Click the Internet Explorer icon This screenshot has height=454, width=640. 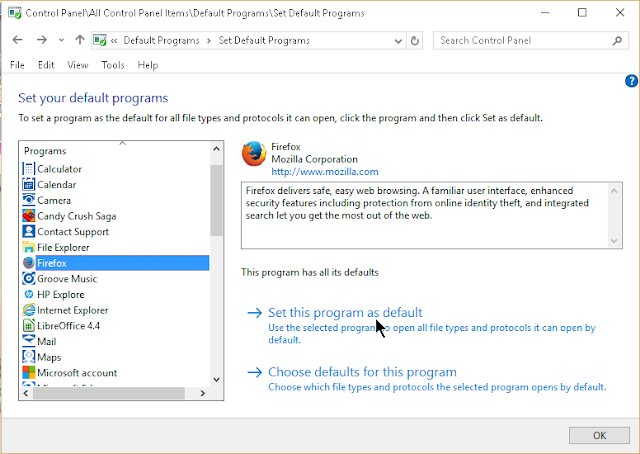(x=29, y=310)
